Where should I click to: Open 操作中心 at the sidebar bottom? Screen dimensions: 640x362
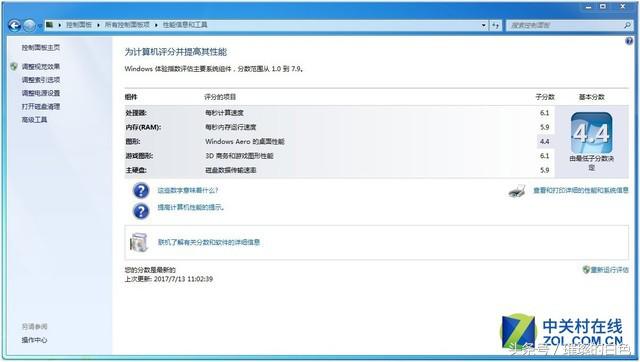(x=34, y=340)
